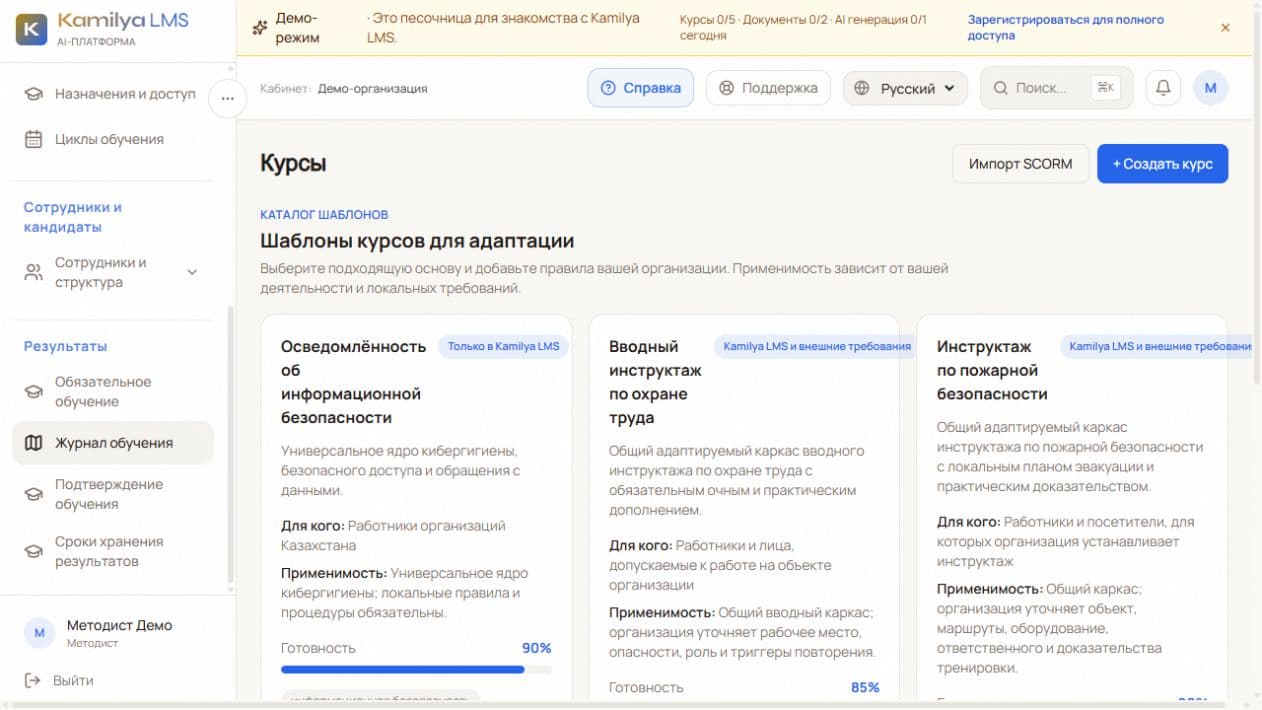Click the book icon beside Журнал обучения
The height and width of the screenshot is (710, 1262).
[34, 443]
